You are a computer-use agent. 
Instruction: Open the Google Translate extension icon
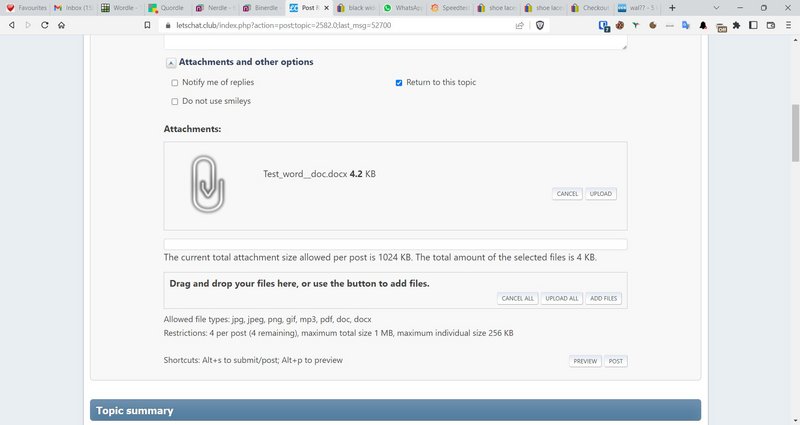point(686,25)
